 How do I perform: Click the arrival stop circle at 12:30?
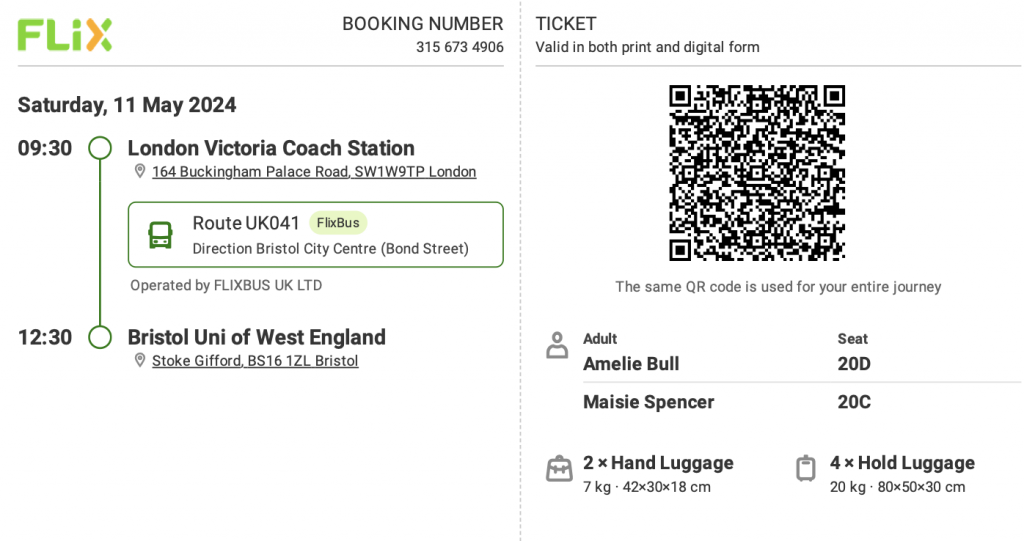(x=100, y=337)
